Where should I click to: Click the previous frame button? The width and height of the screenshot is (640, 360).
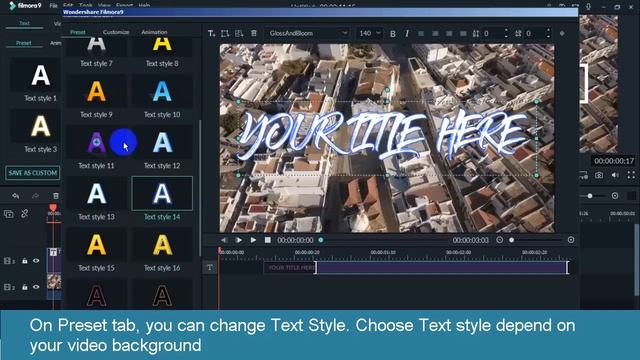point(224,240)
